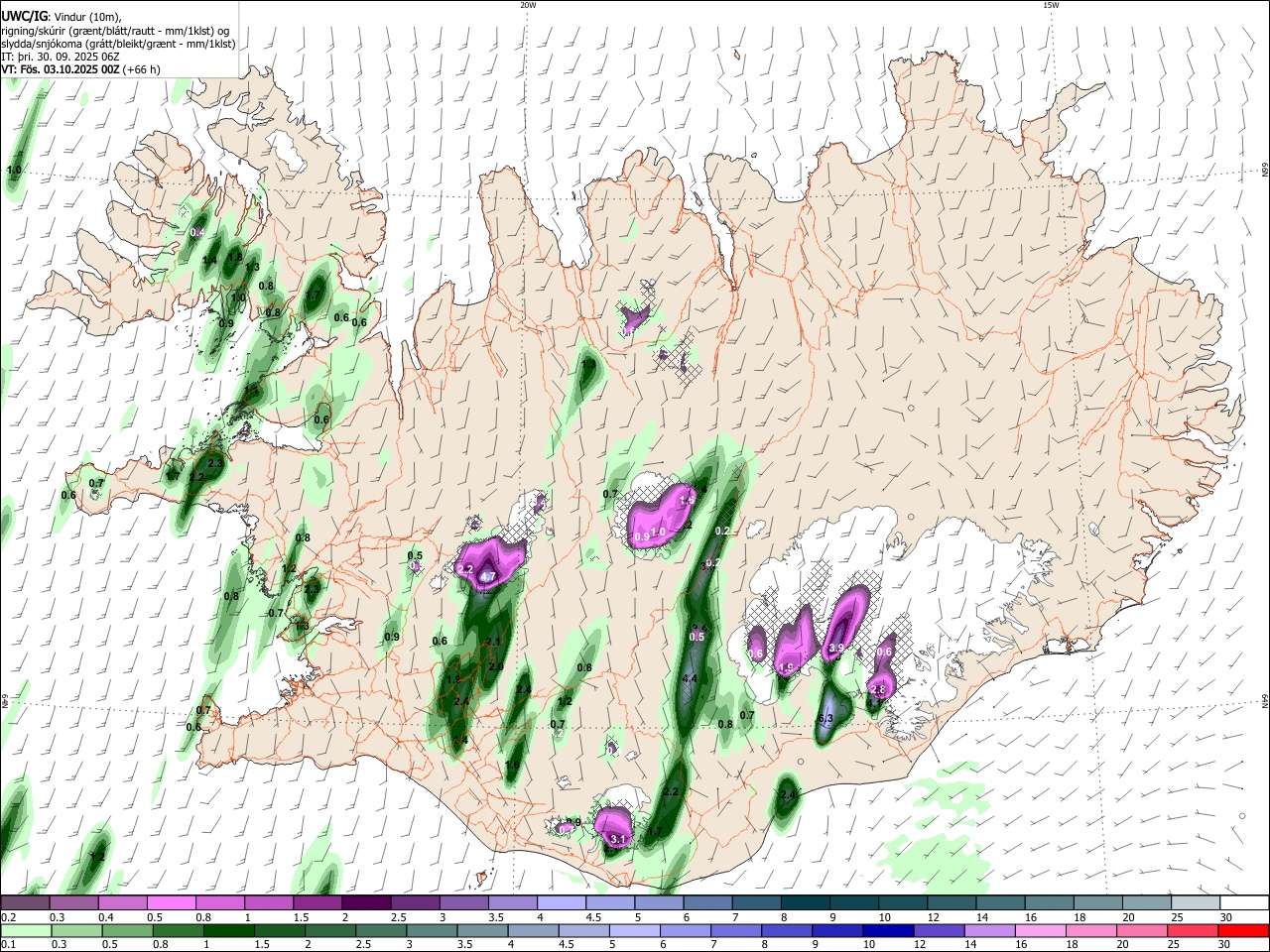Select the '30' label on the rain scale

point(1224,945)
